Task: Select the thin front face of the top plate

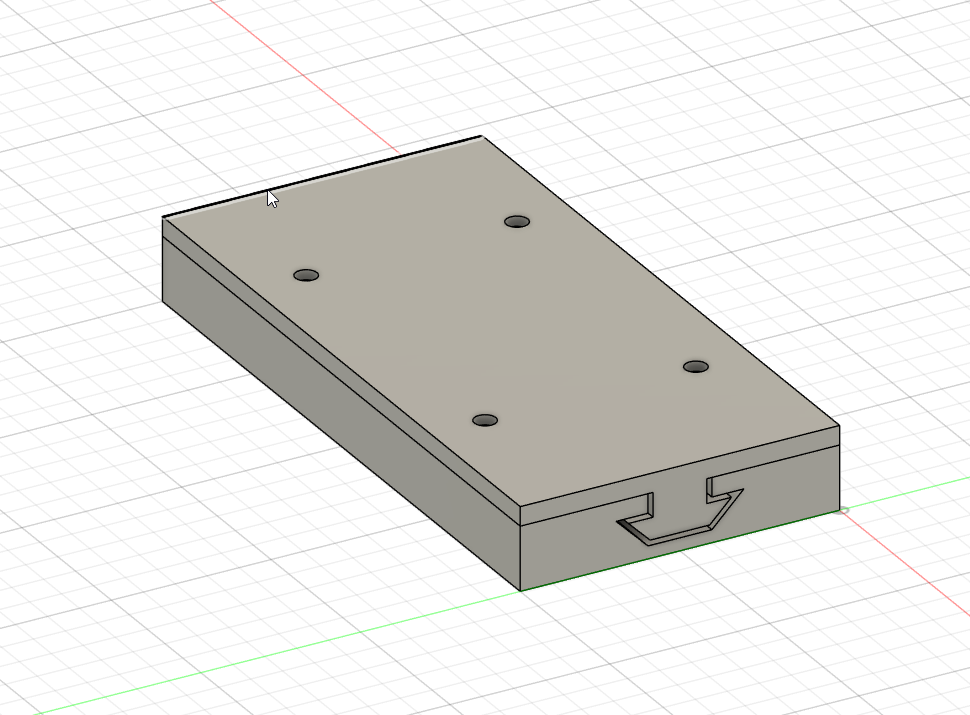Action: coord(680,475)
